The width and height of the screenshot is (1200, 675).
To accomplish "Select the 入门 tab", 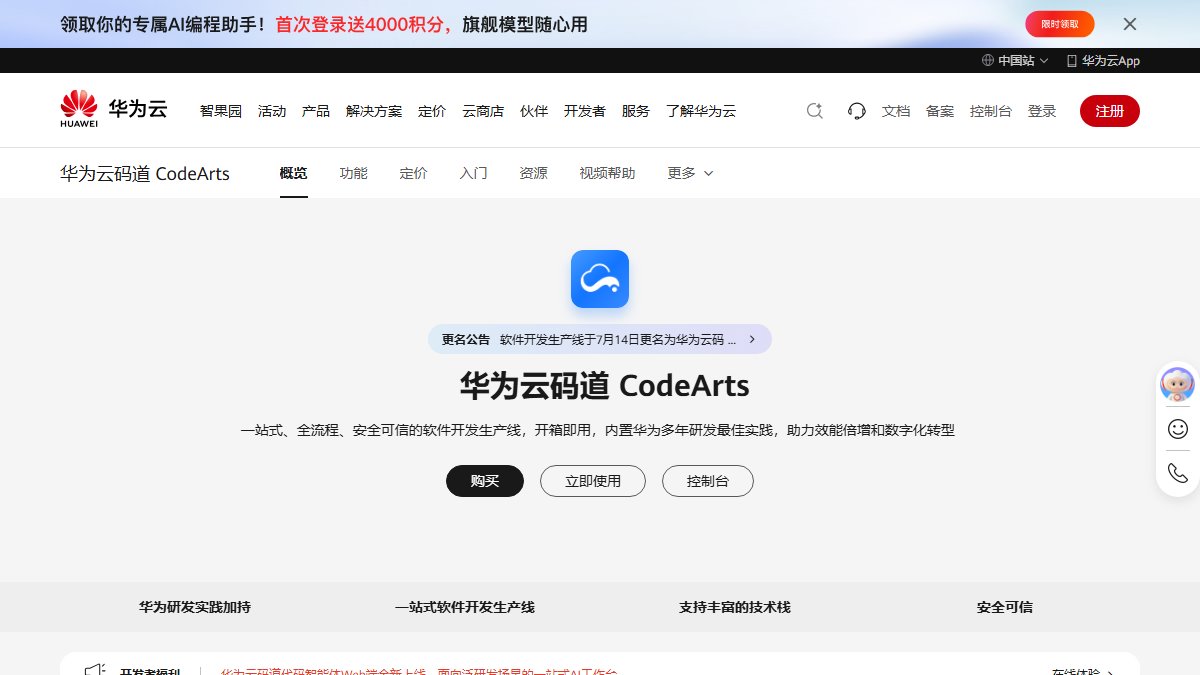I will tap(474, 173).
